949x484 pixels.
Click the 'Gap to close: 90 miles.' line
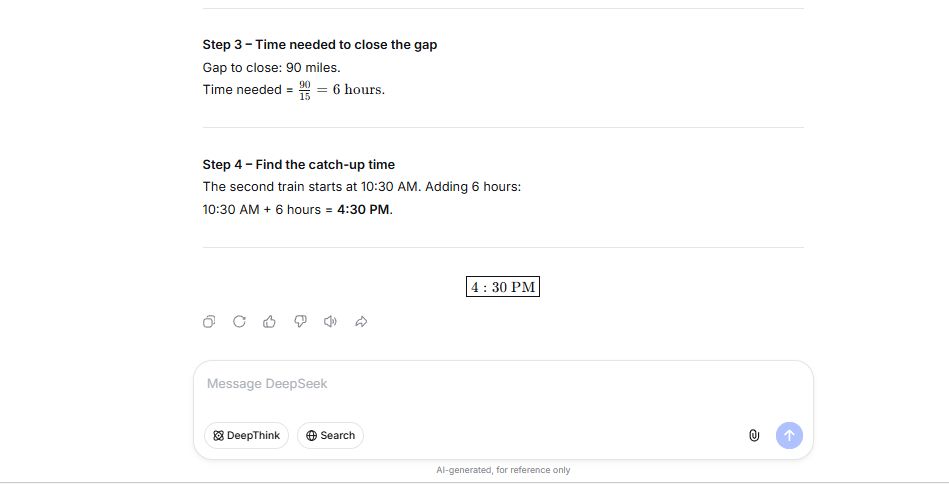pyautogui.click(x=272, y=68)
